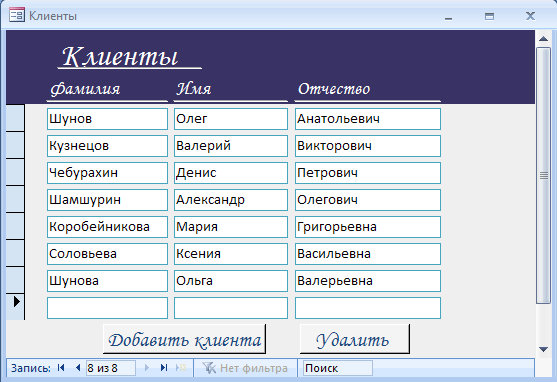Click record selector for Чебурахин row
This screenshot has height=382, width=557.
tap(15, 172)
